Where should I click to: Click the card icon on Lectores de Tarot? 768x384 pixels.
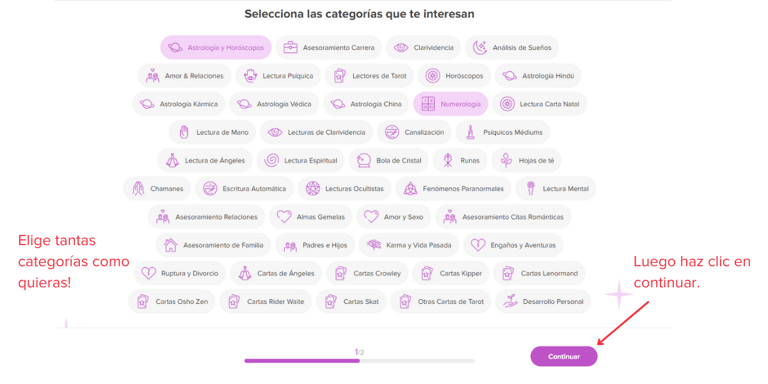[x=340, y=76]
